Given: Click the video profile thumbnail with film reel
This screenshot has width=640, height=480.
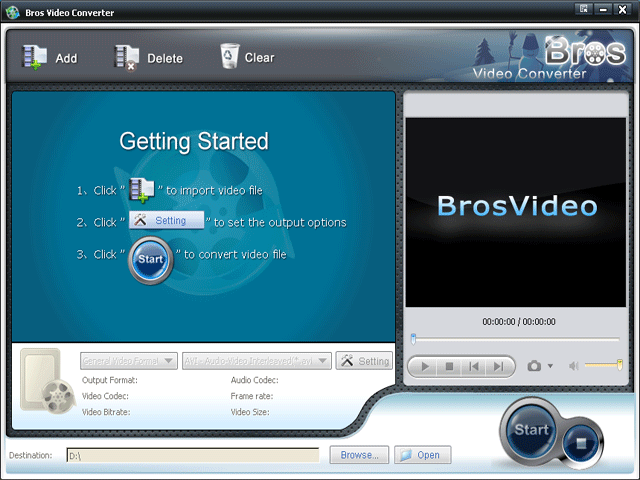Looking at the screenshot, I should (x=46, y=378).
